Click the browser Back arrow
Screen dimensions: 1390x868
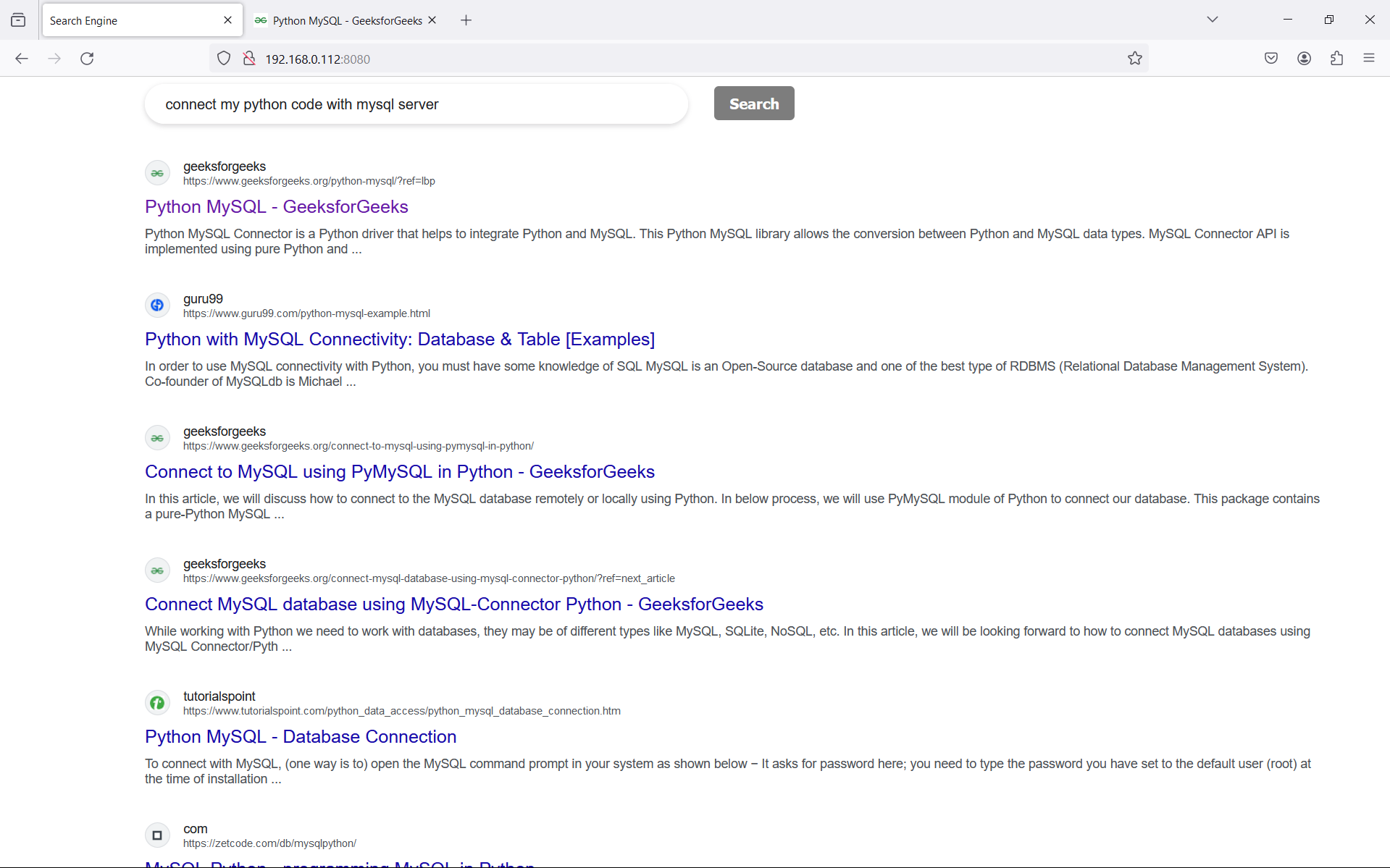22,59
